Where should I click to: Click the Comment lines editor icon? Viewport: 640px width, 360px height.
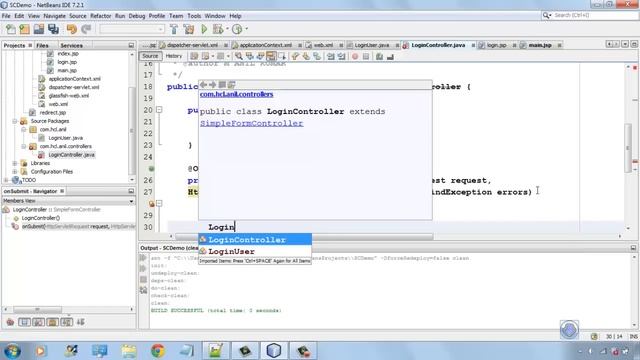coord(379,56)
